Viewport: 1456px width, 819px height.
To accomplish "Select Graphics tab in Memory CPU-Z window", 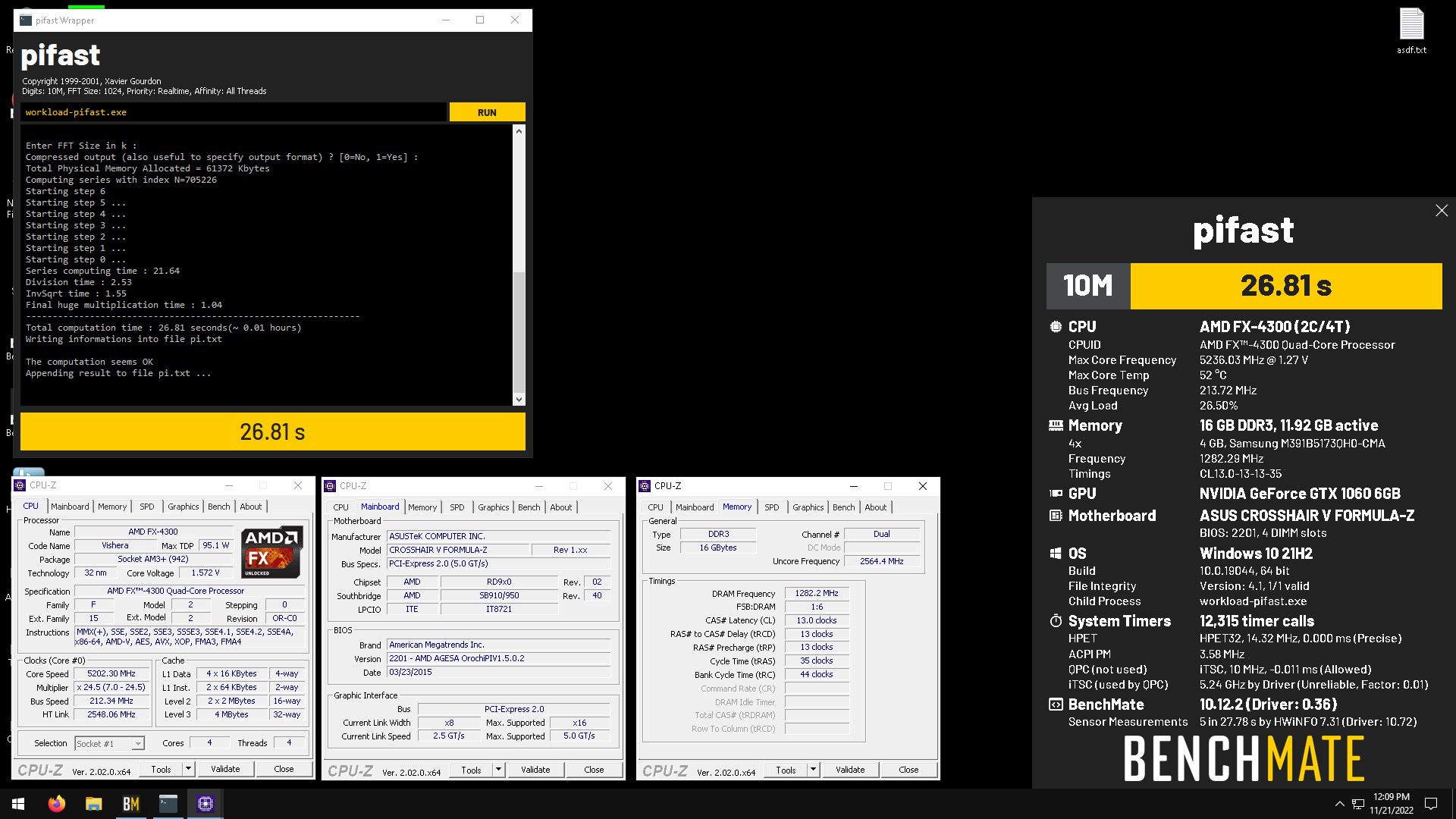I will (x=808, y=507).
